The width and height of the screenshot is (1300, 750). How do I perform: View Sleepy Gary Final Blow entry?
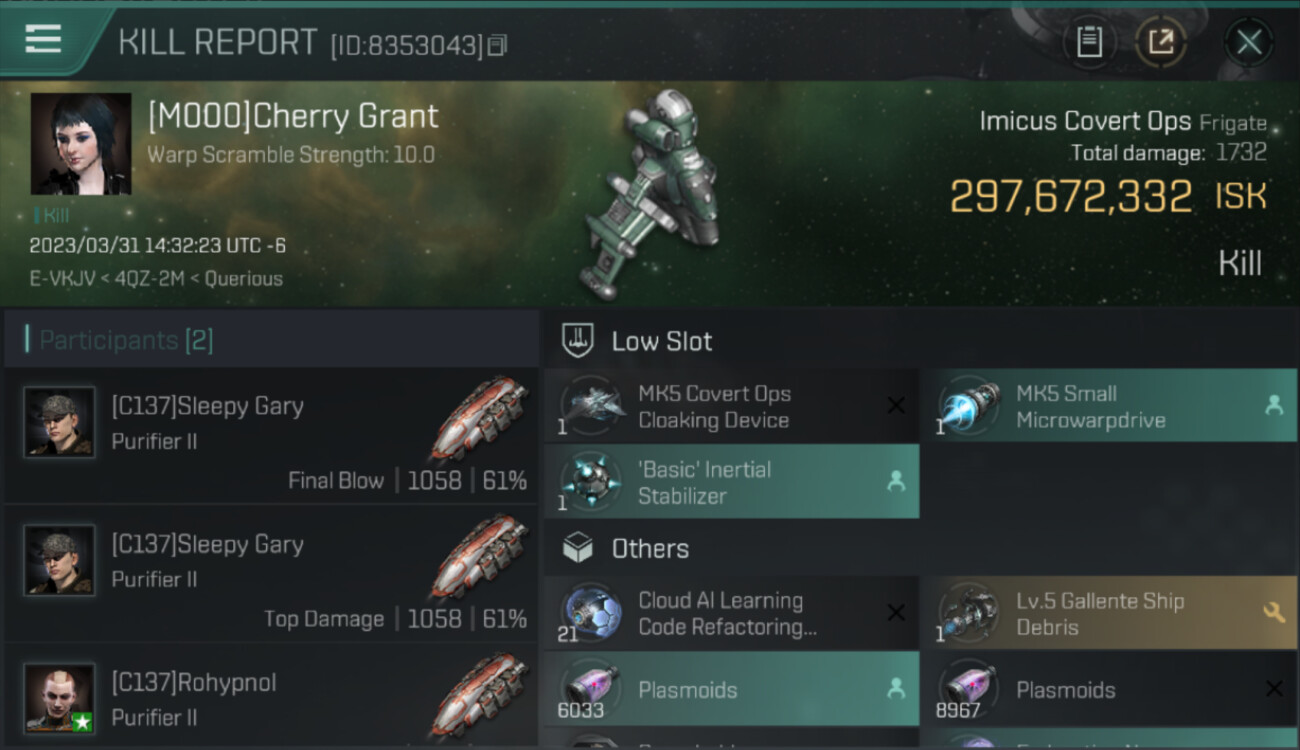[x=271, y=435]
